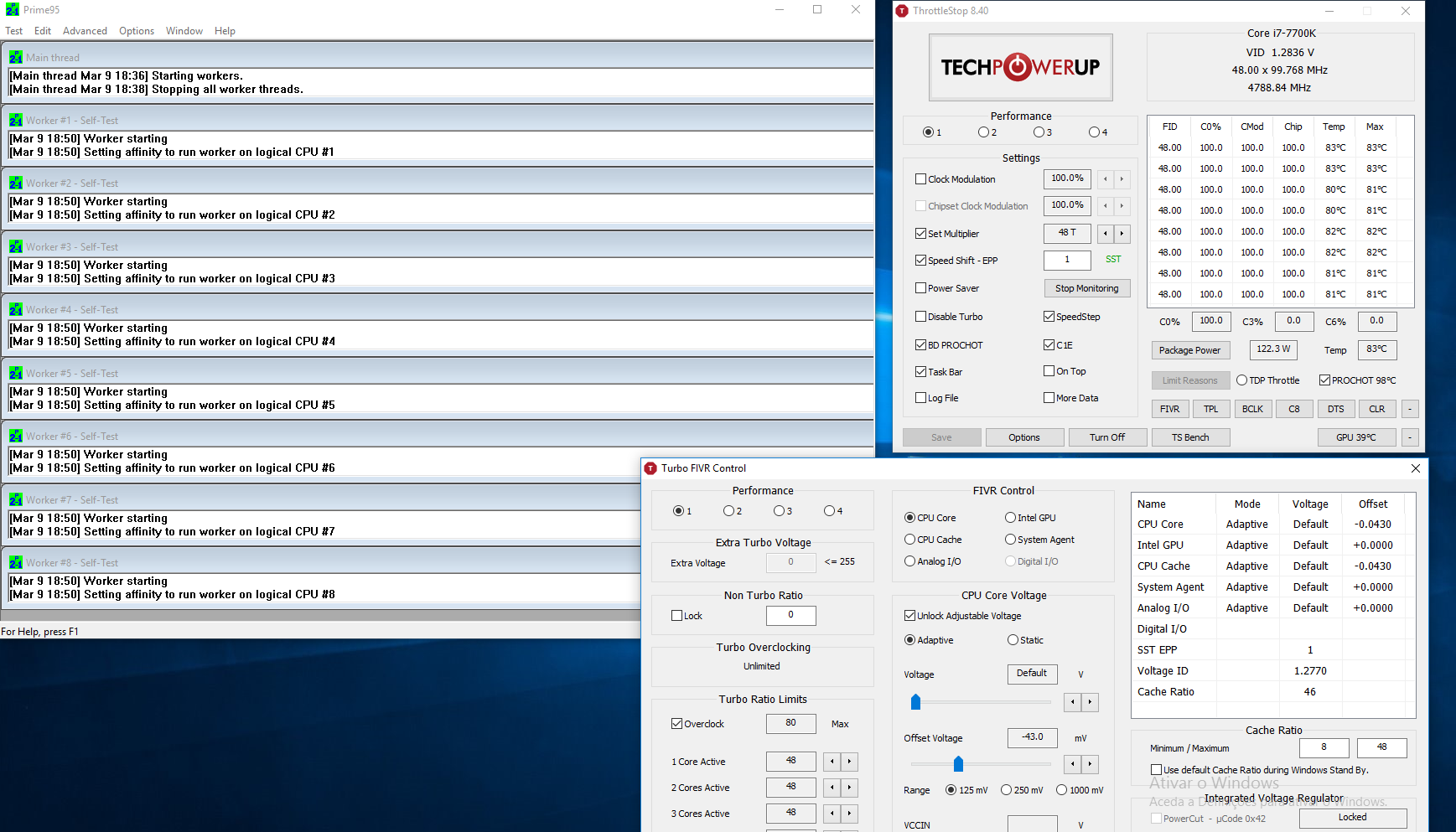The width and height of the screenshot is (1456, 832).
Task: Increase the Set Multiplier value with right arrow
Action: tap(1122, 234)
